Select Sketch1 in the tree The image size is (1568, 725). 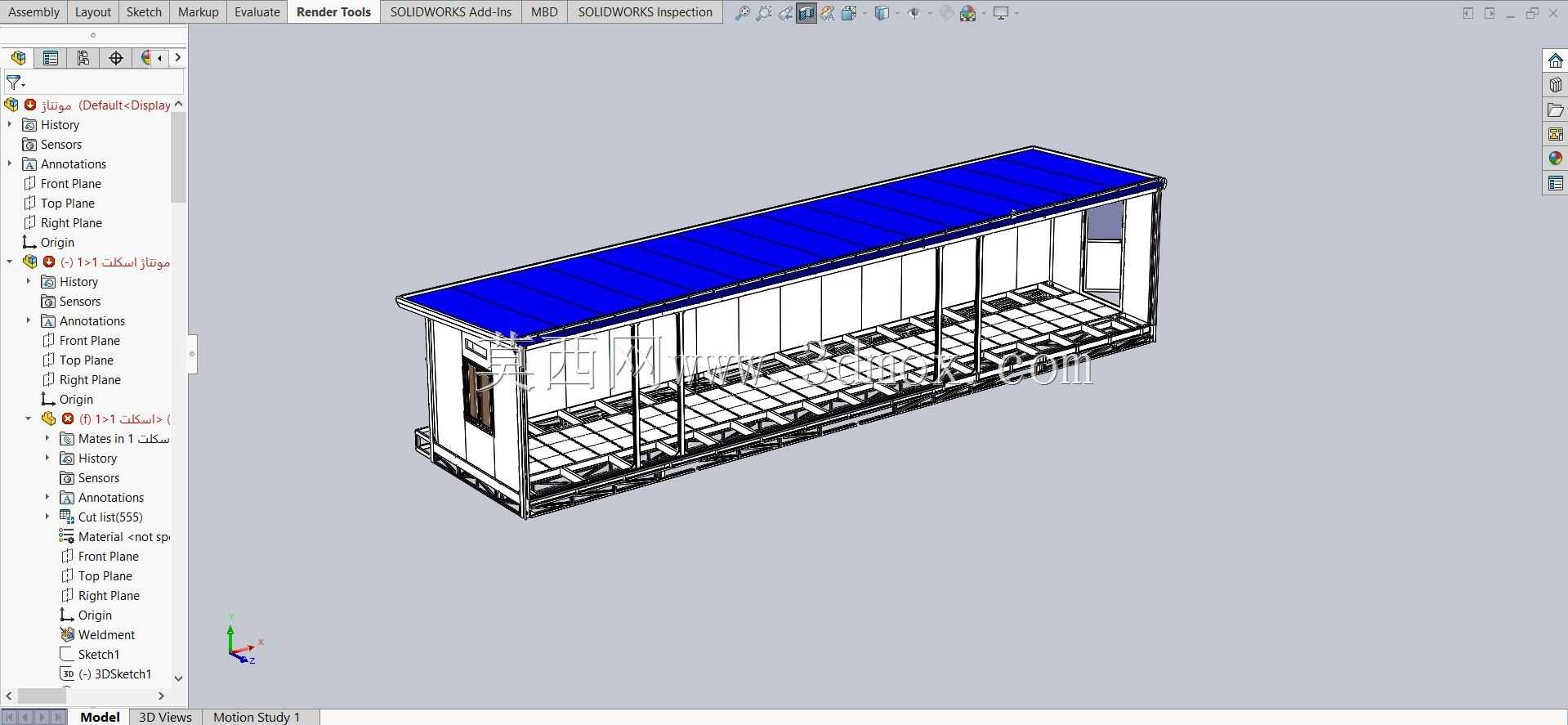click(x=90, y=654)
